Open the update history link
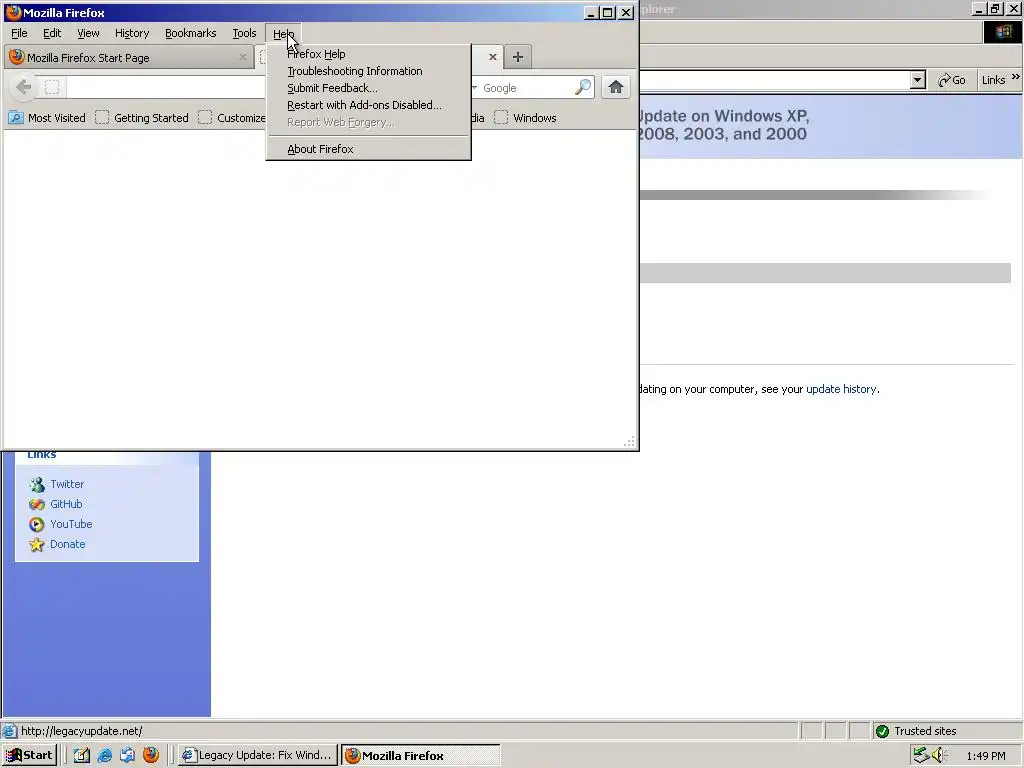Image resolution: width=1024 pixels, height=768 pixels. click(x=841, y=389)
